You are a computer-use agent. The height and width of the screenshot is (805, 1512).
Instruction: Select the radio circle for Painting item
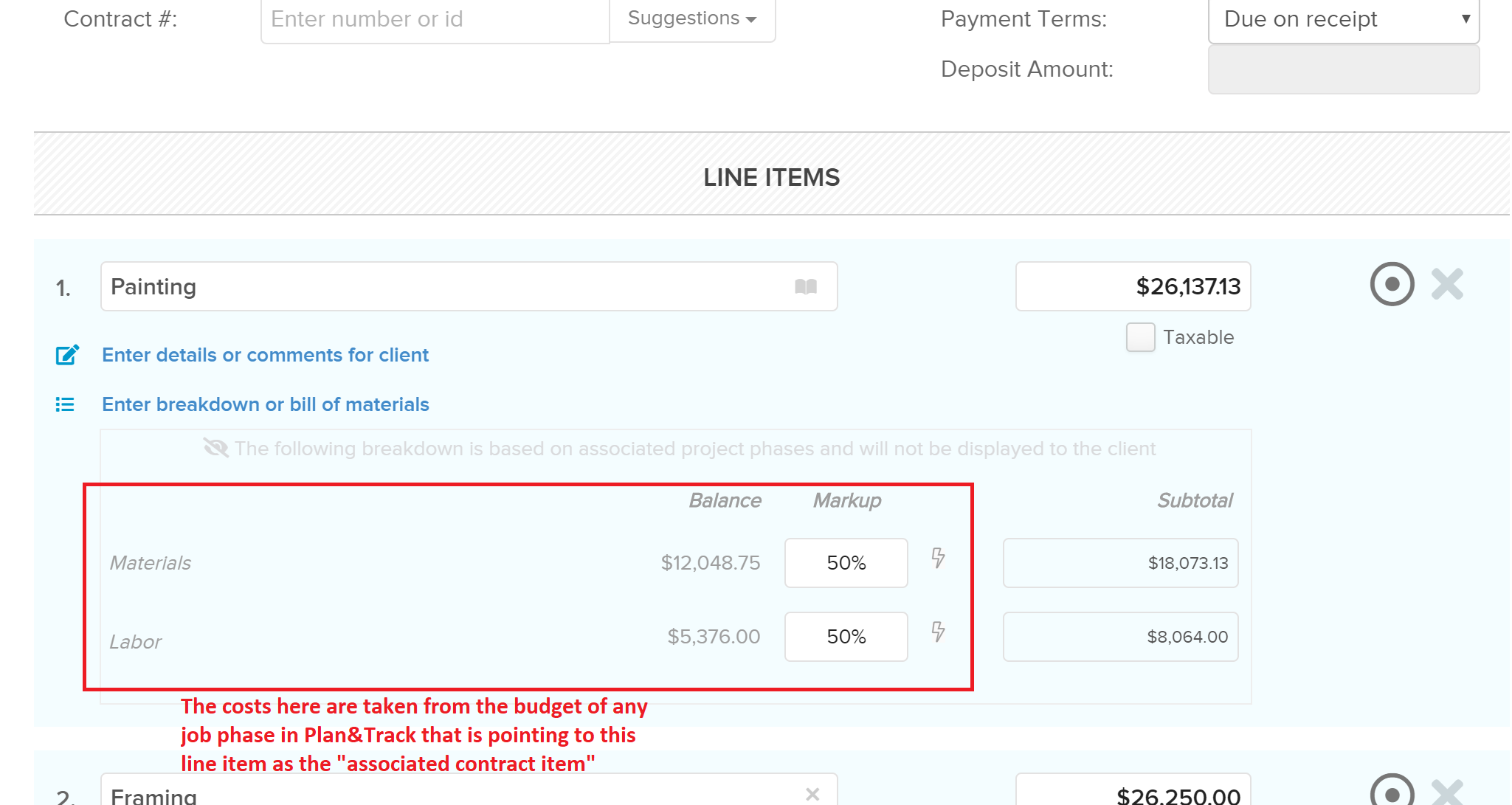(x=1392, y=284)
